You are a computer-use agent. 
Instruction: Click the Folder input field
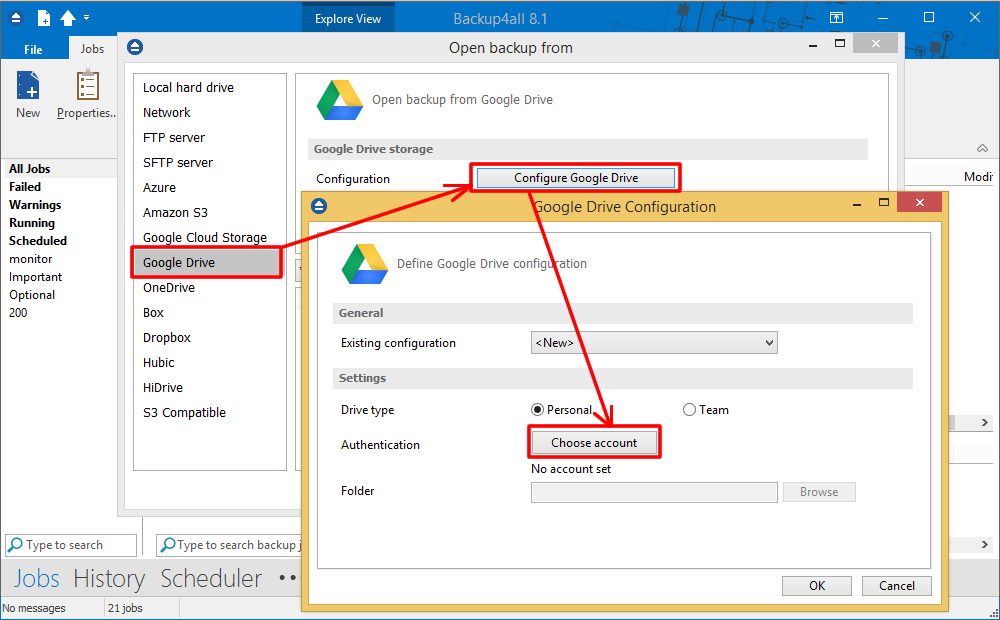tap(654, 491)
